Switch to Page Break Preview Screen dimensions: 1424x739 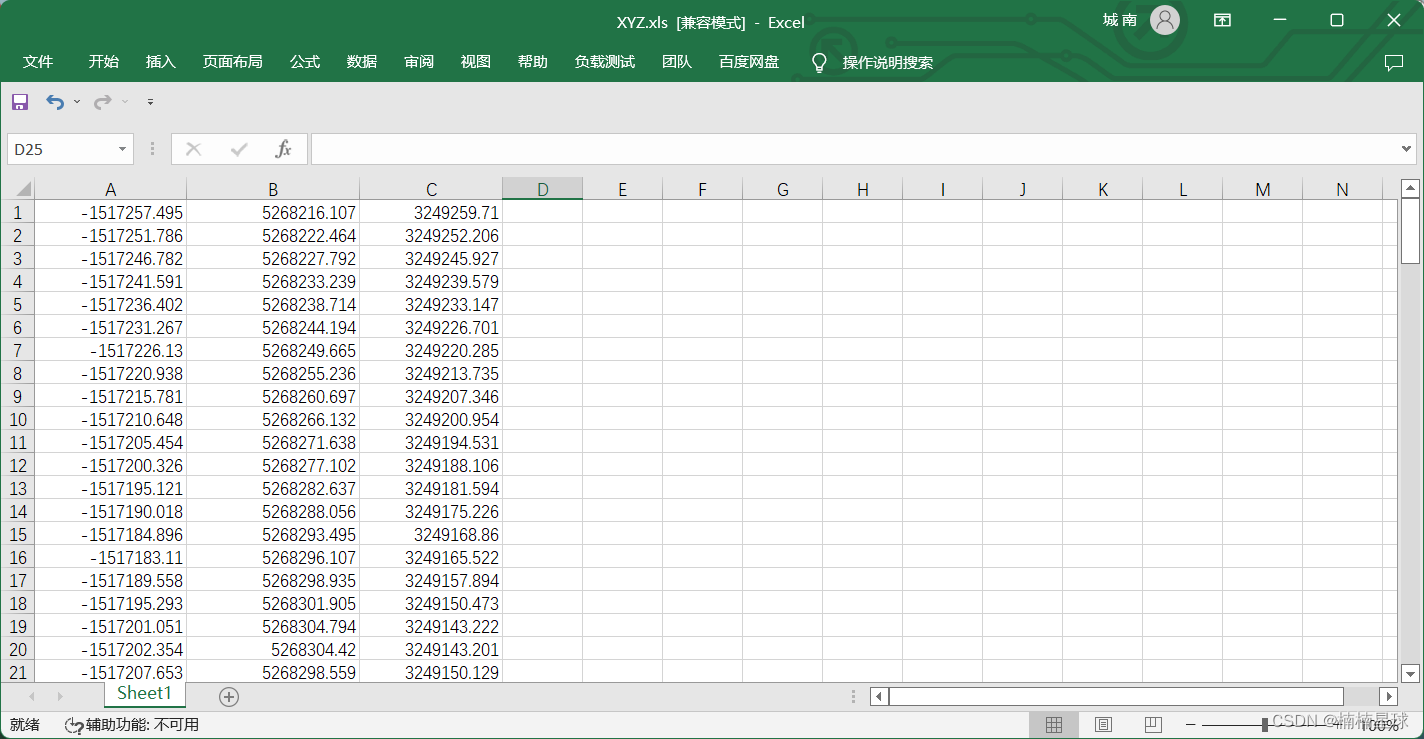(1152, 724)
